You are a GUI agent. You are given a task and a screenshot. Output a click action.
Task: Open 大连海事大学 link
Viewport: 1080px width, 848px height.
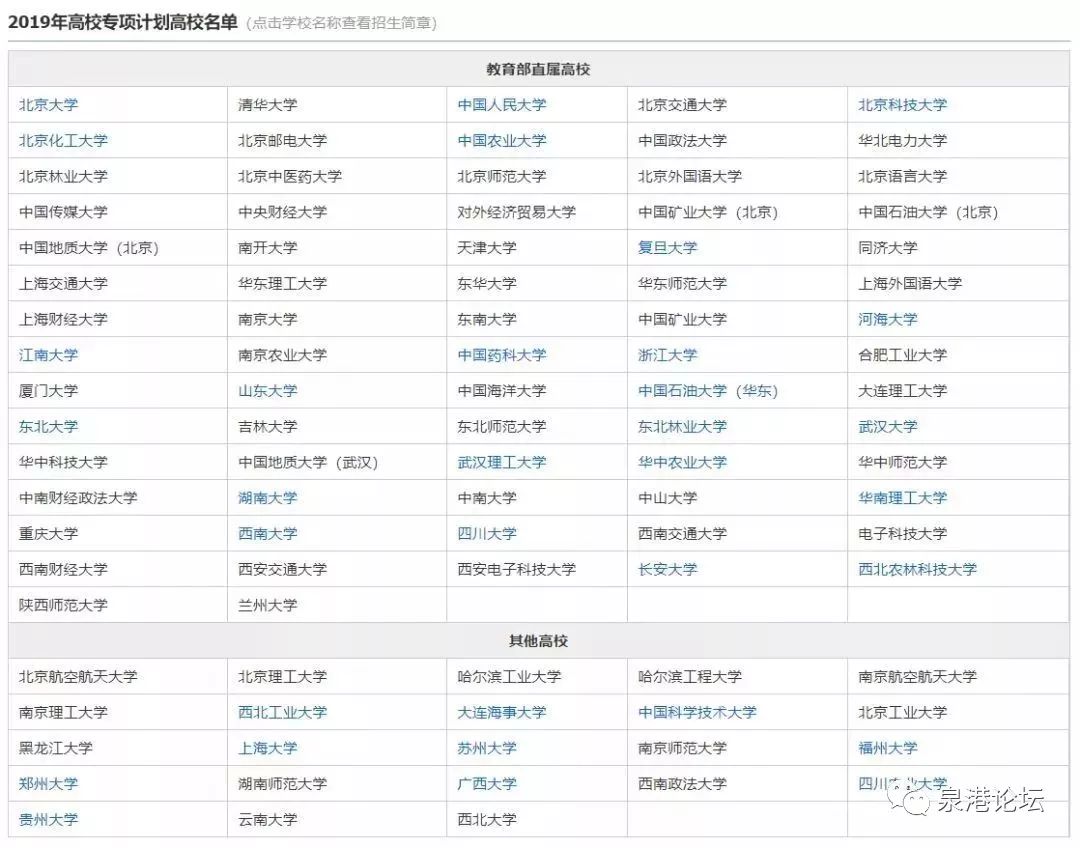pyautogui.click(x=501, y=712)
